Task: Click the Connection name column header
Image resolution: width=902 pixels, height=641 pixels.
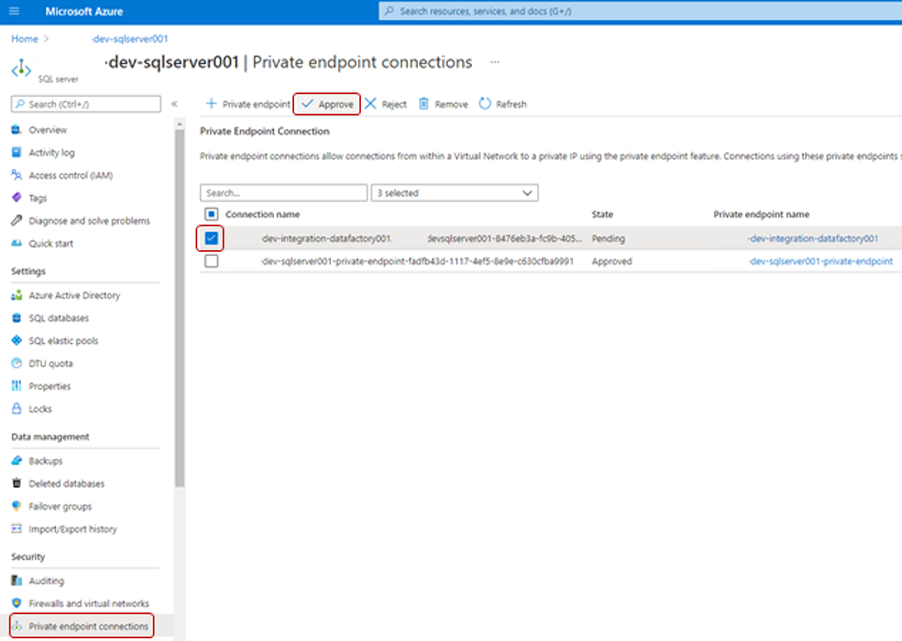Action: click(x=262, y=214)
